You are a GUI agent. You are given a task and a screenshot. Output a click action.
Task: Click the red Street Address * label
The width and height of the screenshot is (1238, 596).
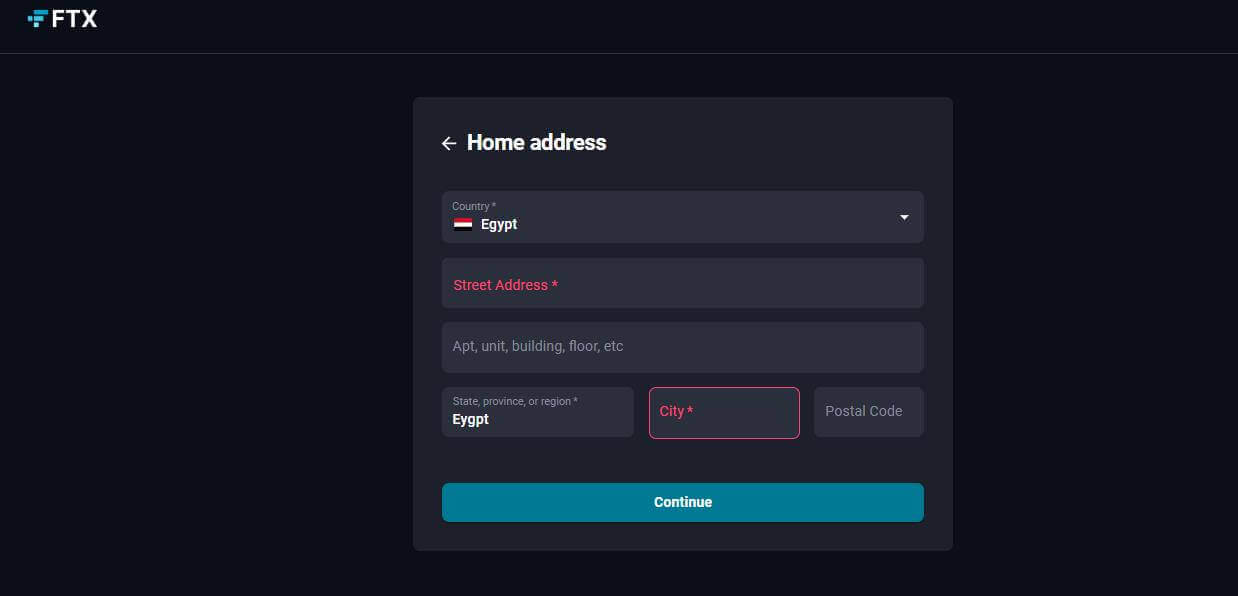pos(505,285)
